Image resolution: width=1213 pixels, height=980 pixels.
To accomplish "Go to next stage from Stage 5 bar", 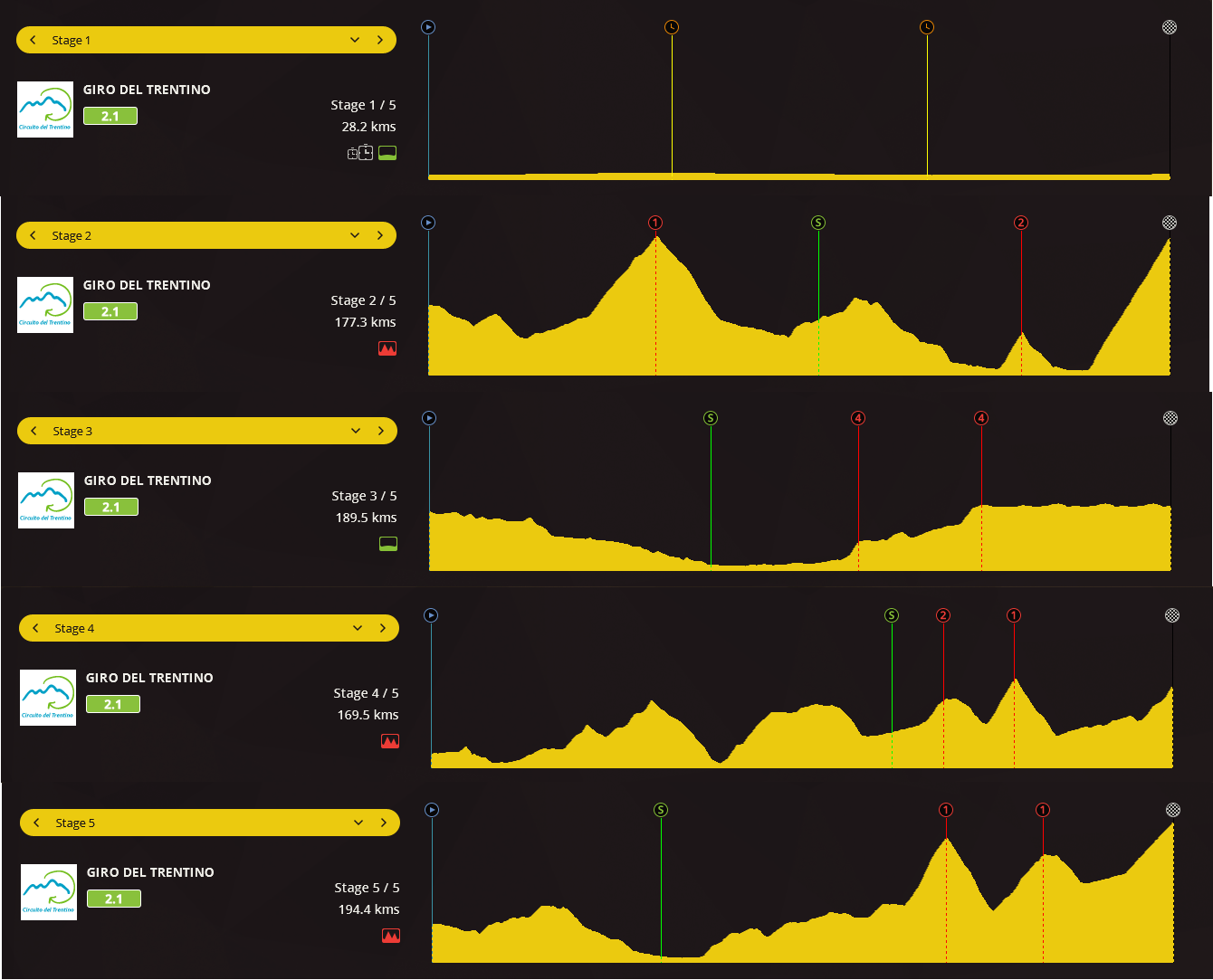I will (384, 823).
